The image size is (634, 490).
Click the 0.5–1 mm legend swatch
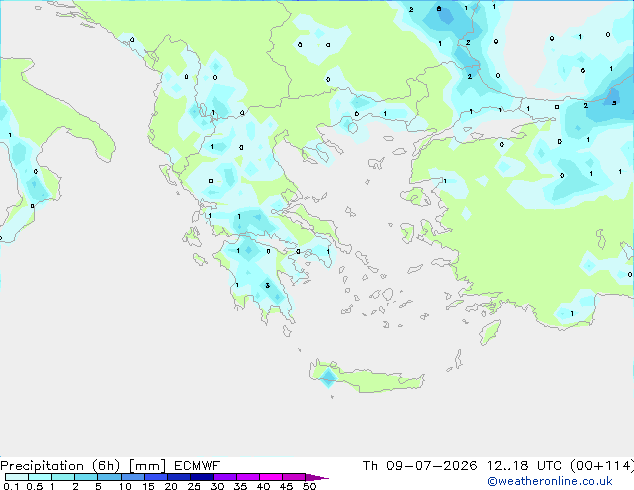point(40,477)
